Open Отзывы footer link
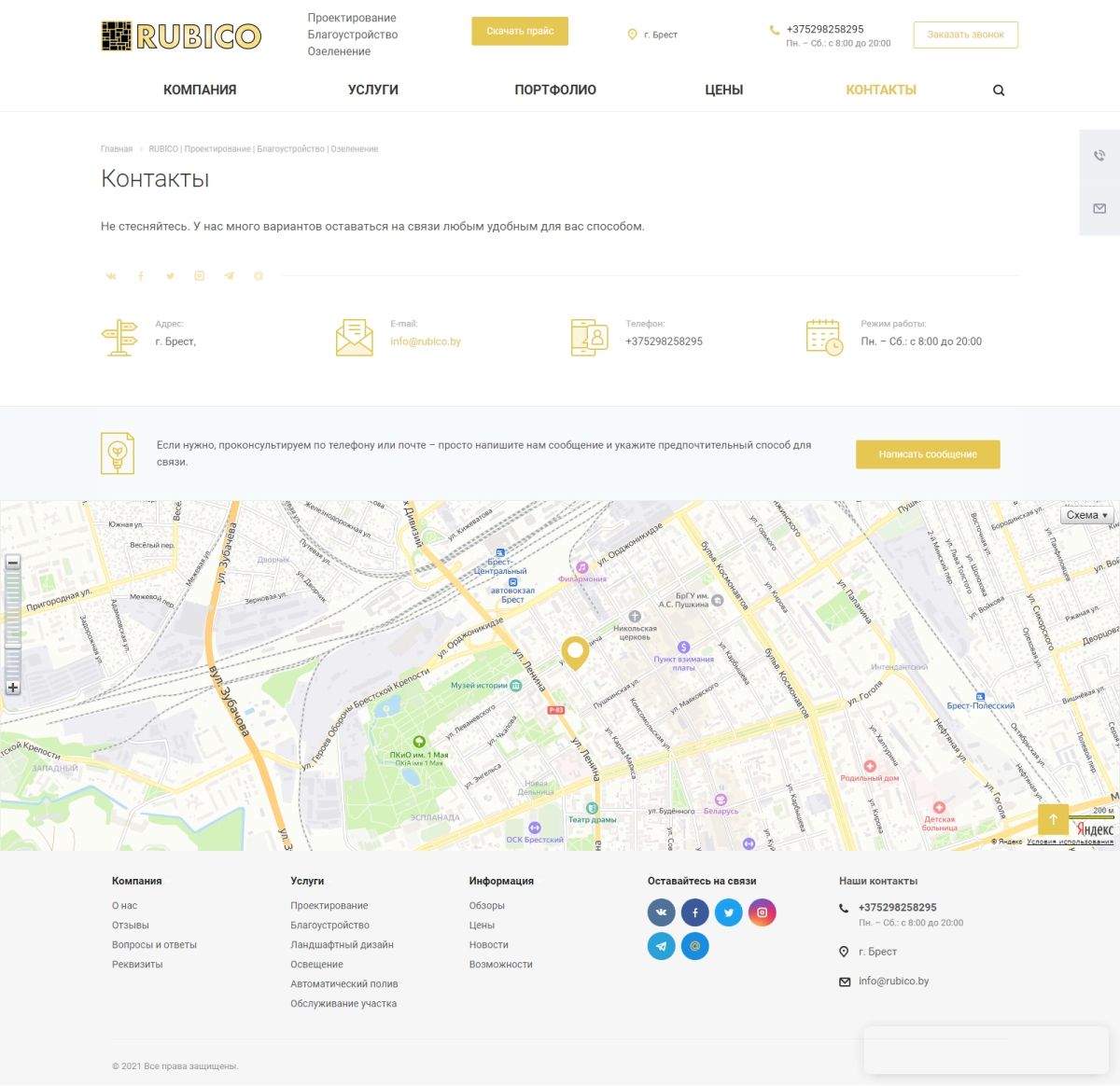 131,926
